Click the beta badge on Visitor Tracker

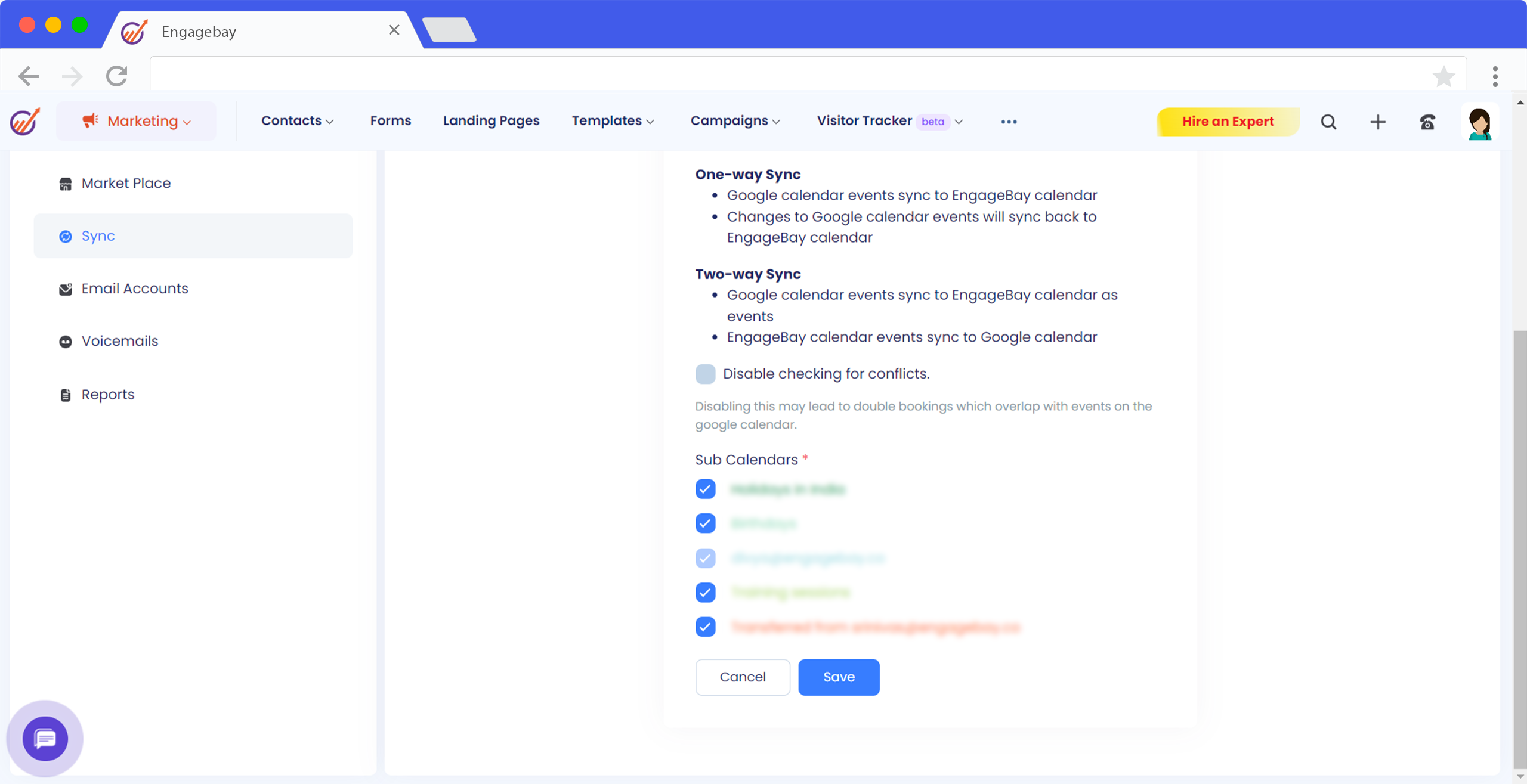point(932,122)
